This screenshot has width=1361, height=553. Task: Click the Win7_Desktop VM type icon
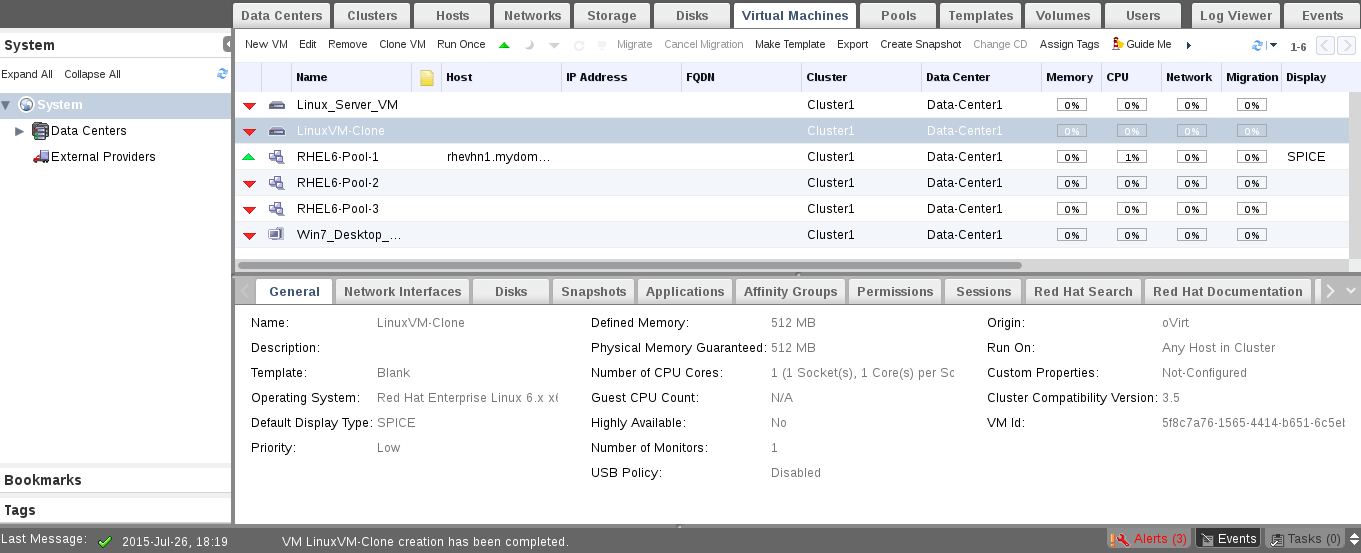point(276,235)
